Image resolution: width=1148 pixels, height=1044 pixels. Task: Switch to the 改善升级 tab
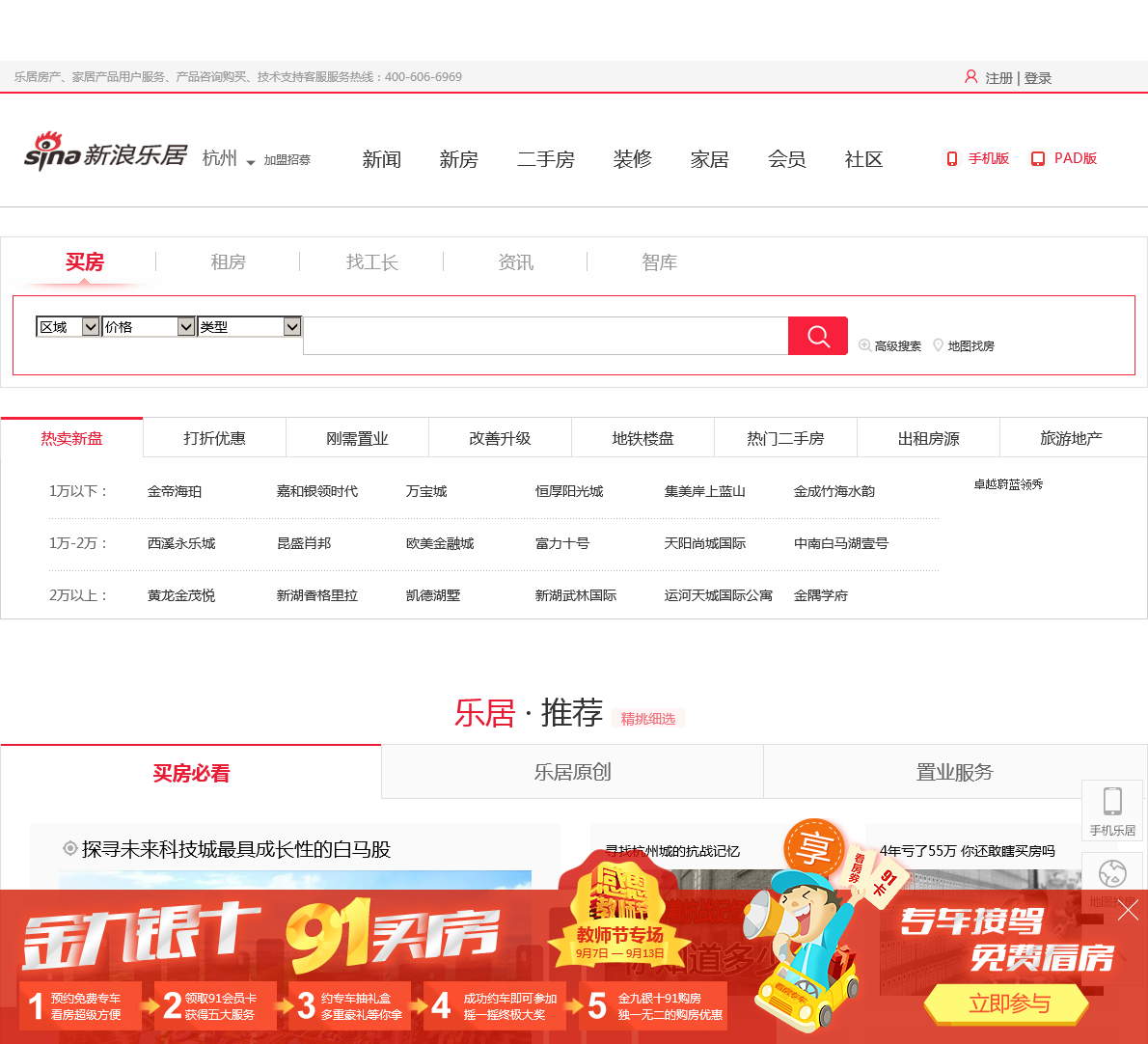click(x=500, y=438)
